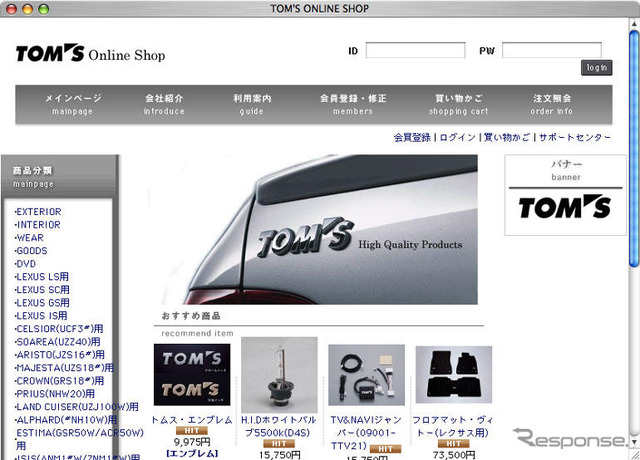Close the window with red button

click(11, 9)
